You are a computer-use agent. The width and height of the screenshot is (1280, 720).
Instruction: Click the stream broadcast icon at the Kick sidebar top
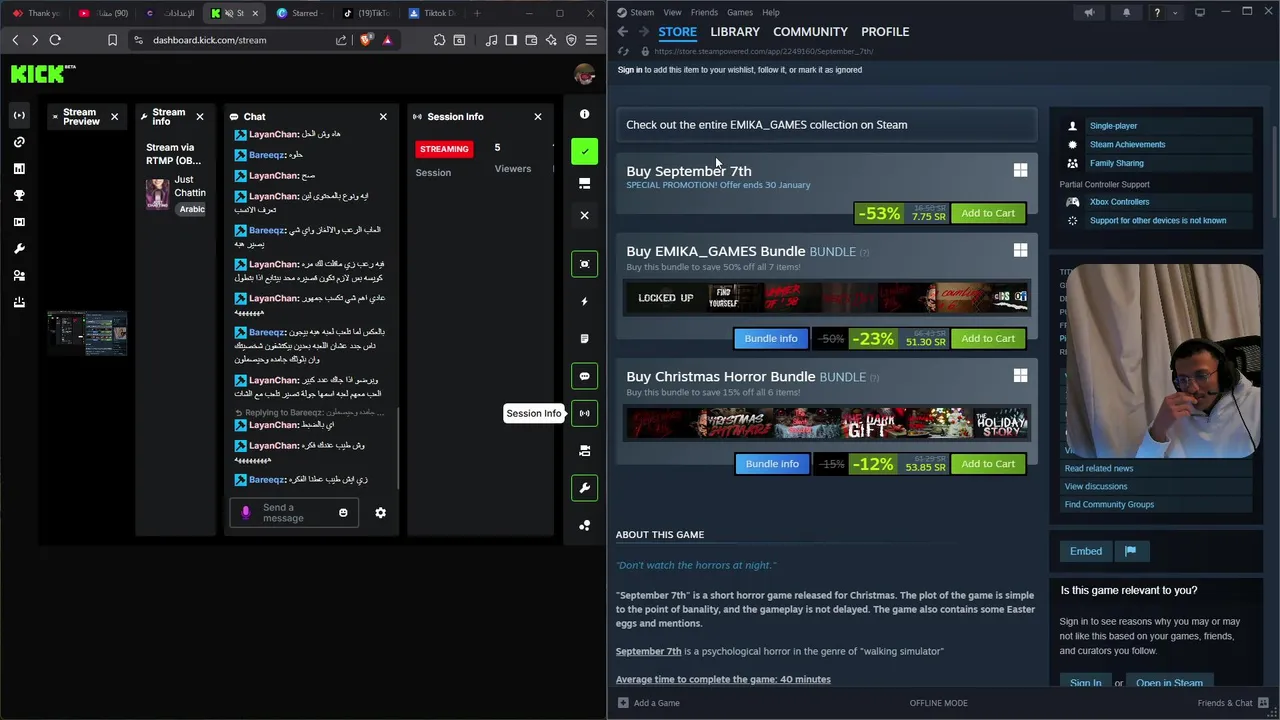[x=19, y=115]
